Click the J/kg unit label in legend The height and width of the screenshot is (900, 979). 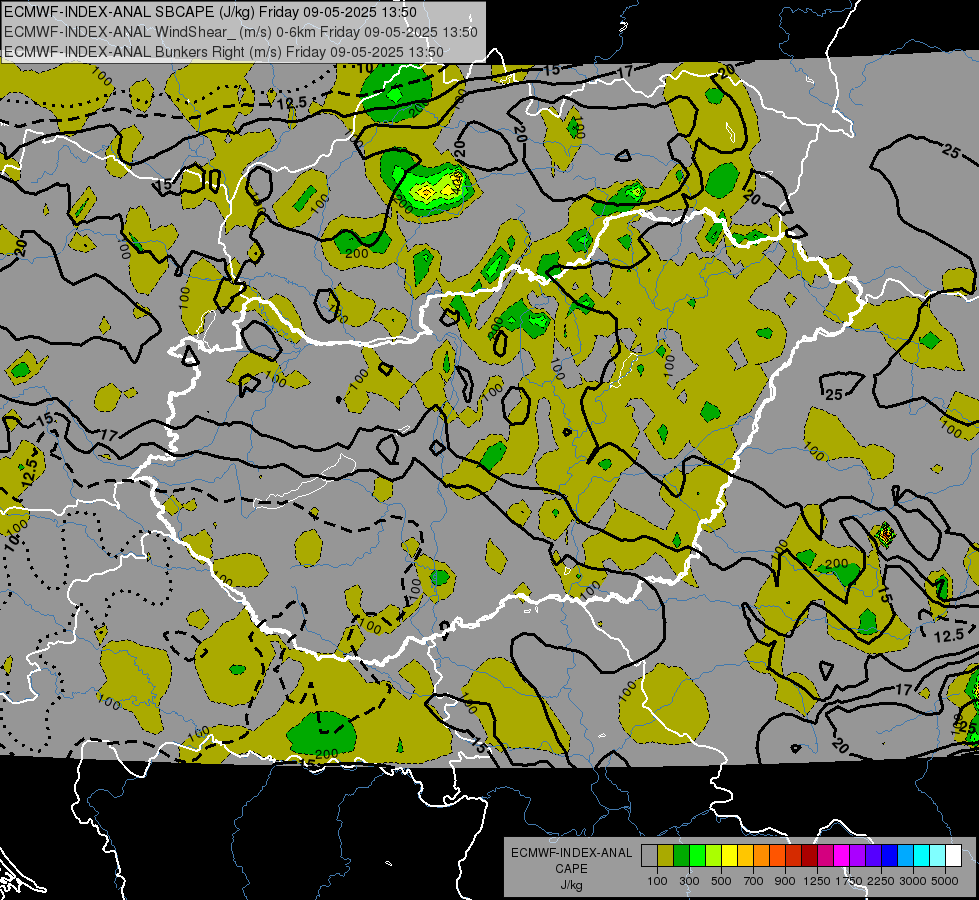point(571,885)
